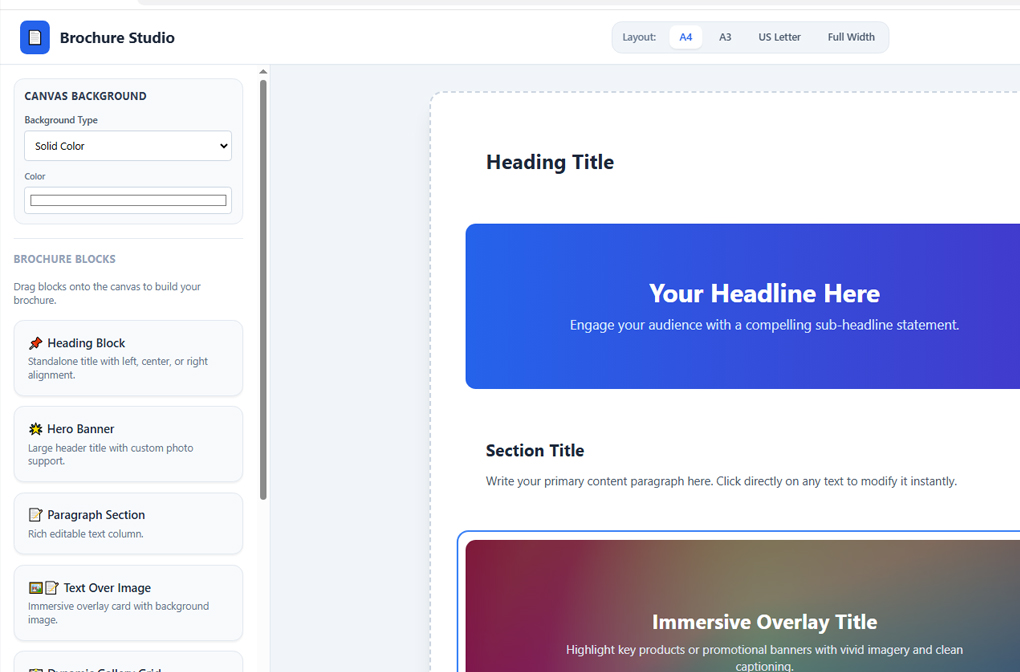Viewport: 1020px width, 672px height.
Task: Click the notepad icon on Paragraph Section
Action: (x=35, y=515)
